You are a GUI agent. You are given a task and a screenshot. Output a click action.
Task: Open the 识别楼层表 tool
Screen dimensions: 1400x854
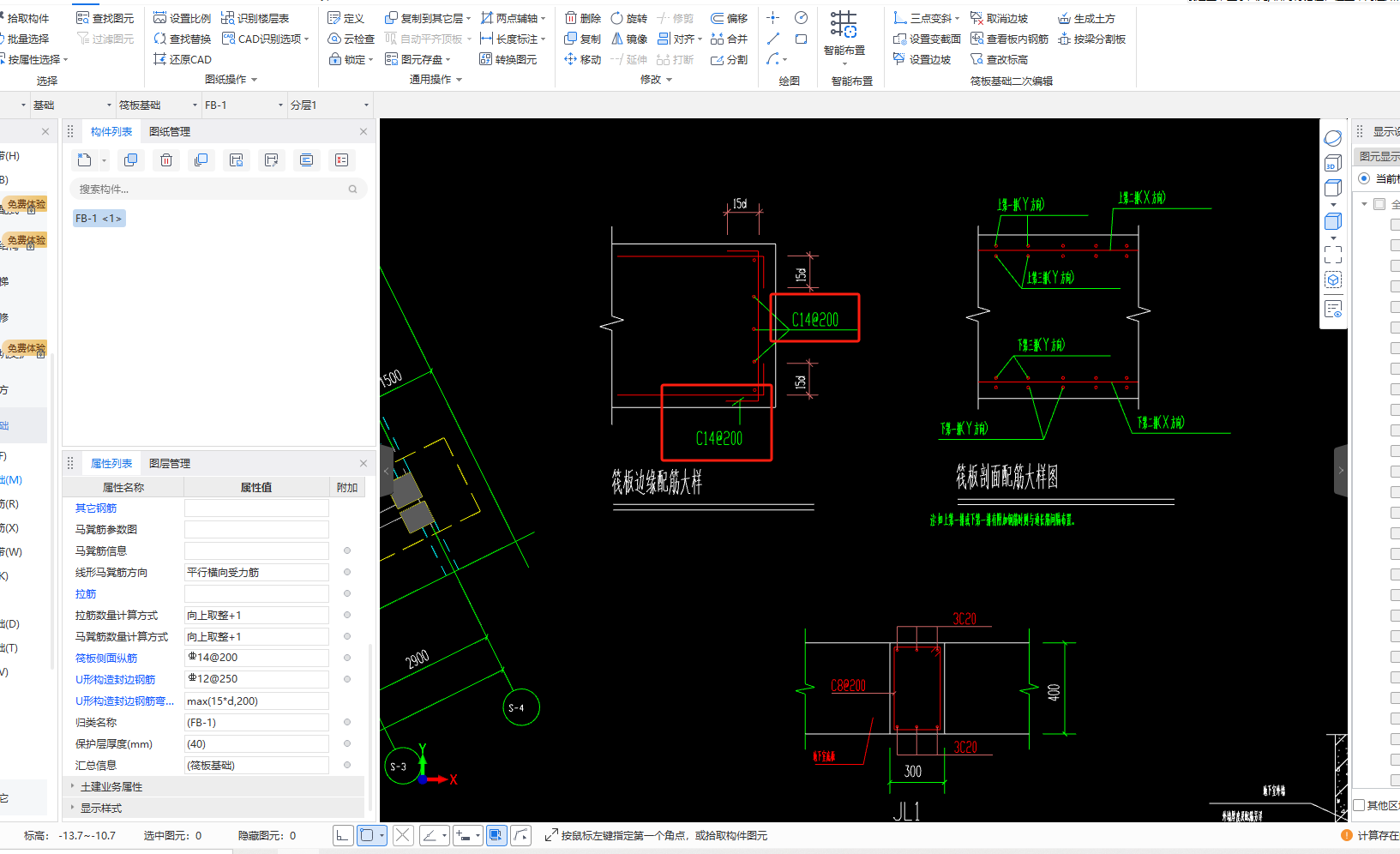255,18
